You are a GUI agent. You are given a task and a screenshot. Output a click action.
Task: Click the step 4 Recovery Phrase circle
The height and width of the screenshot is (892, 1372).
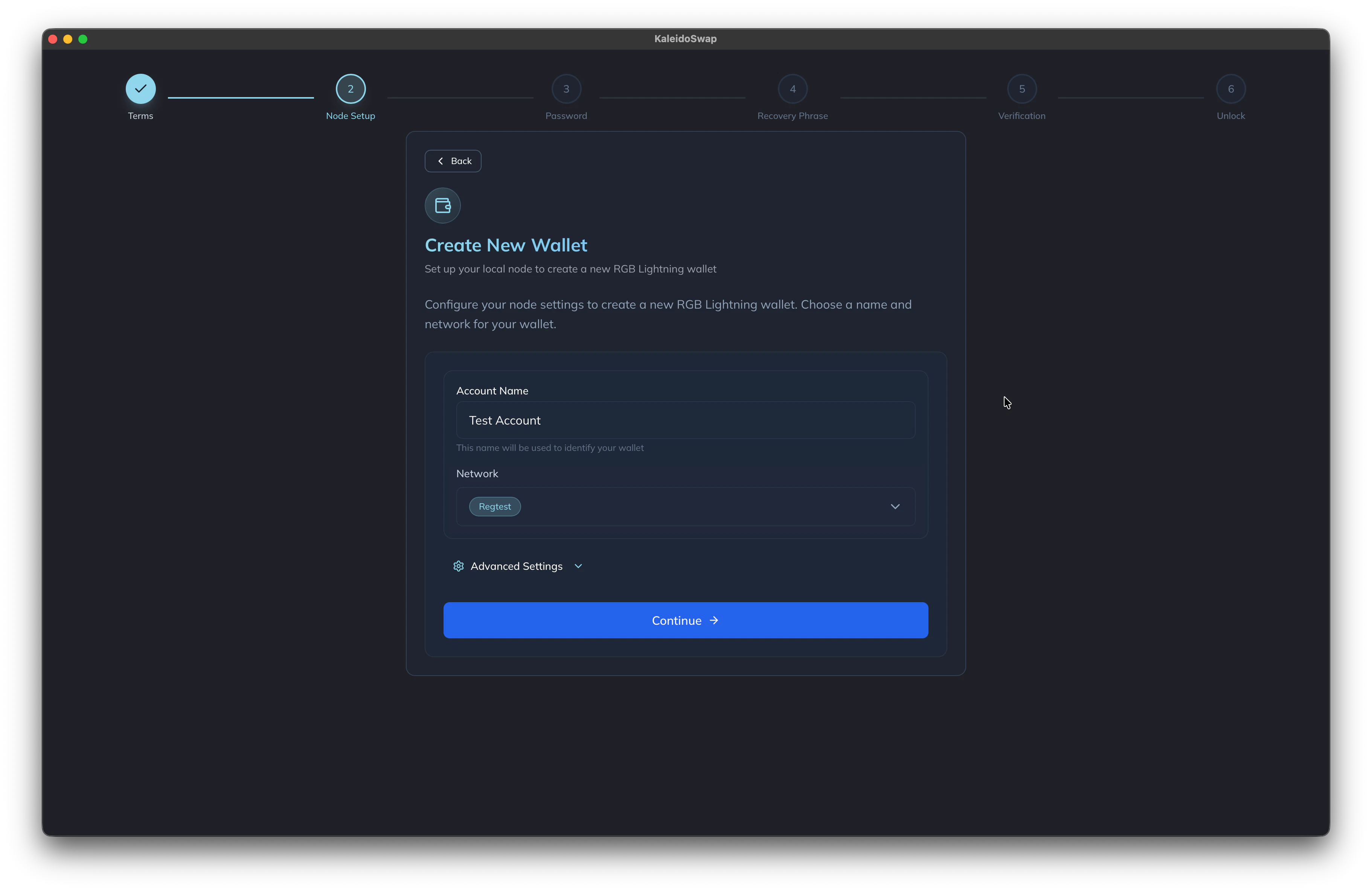[x=792, y=89]
